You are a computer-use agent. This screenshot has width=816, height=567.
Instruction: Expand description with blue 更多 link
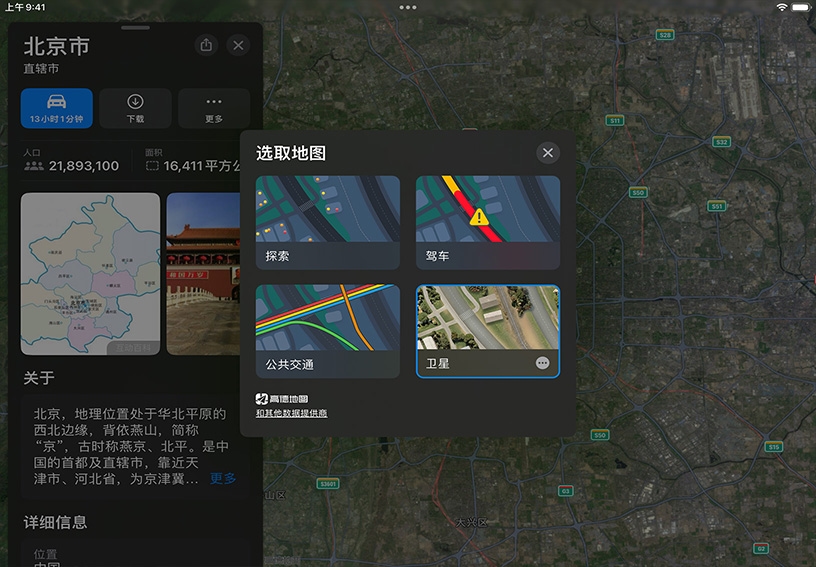[223, 479]
